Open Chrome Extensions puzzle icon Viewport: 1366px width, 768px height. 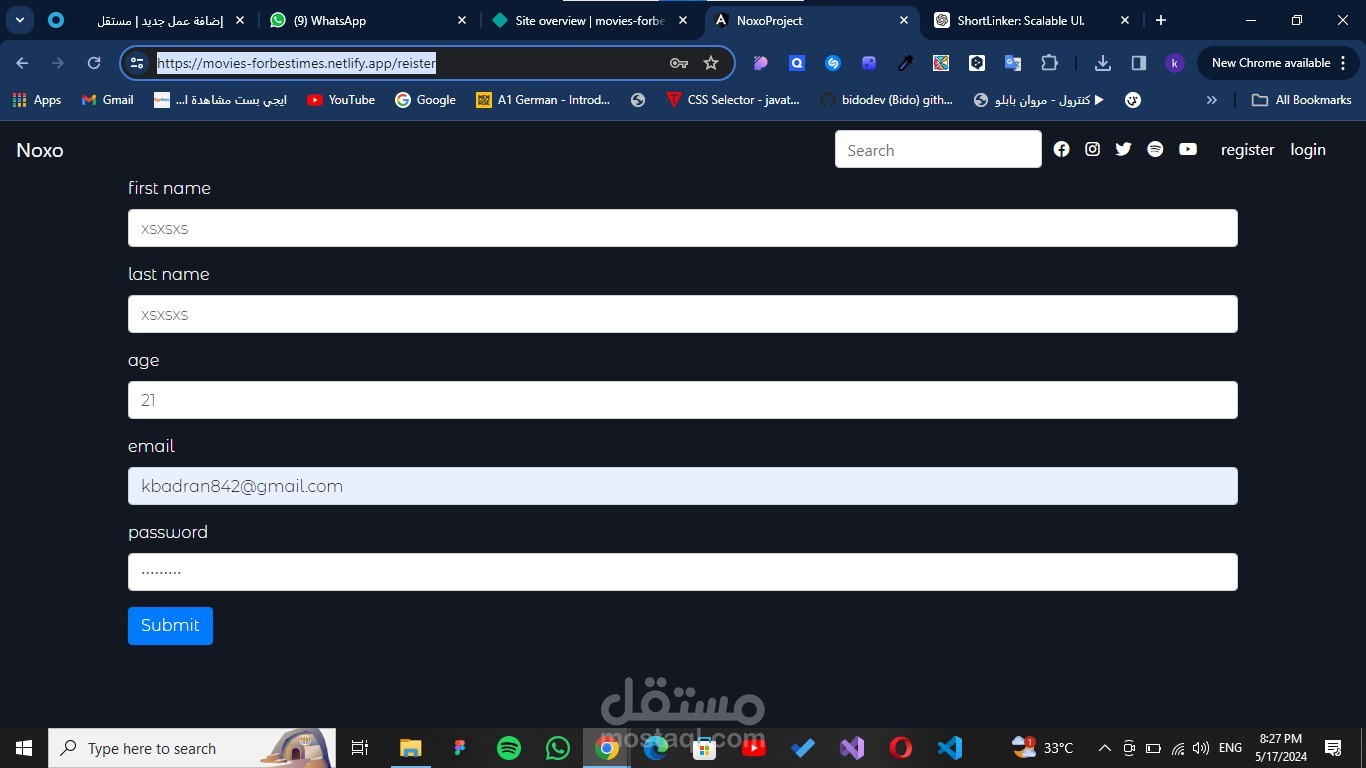1049,63
